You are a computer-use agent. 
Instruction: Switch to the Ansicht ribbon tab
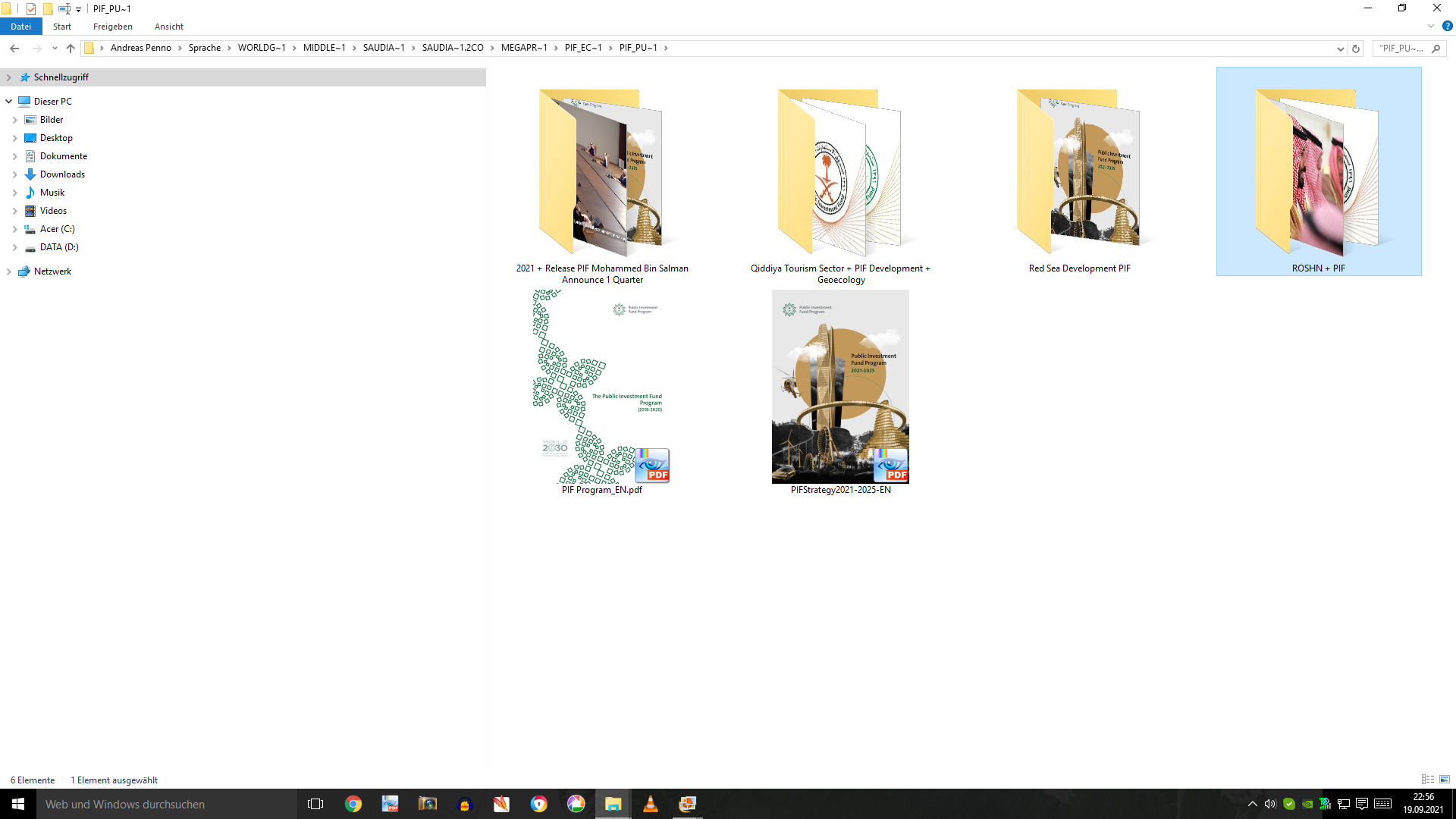(169, 27)
